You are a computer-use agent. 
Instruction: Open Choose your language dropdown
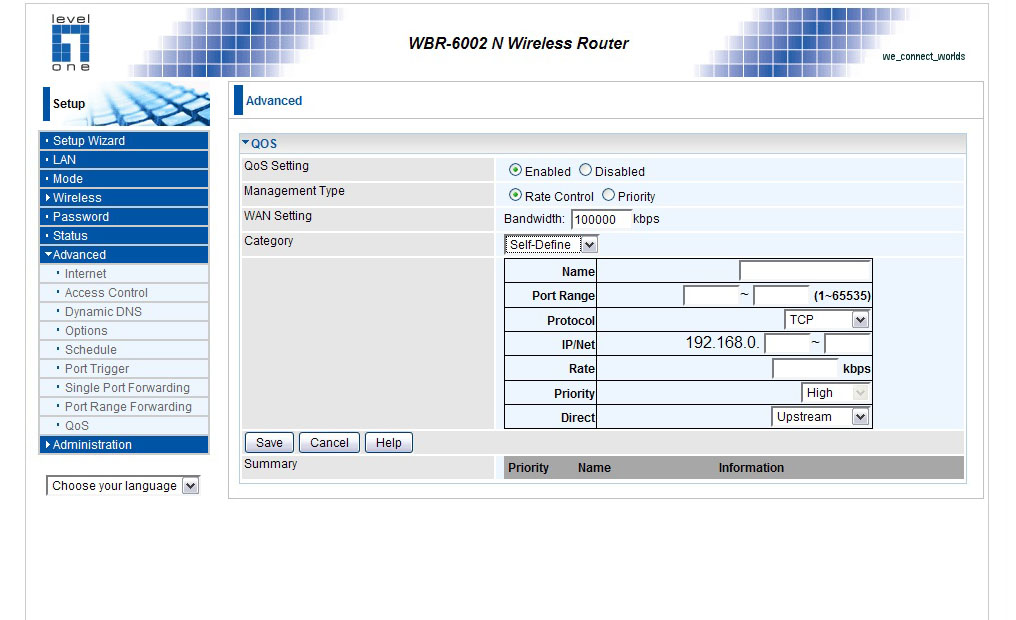pyautogui.click(x=122, y=486)
